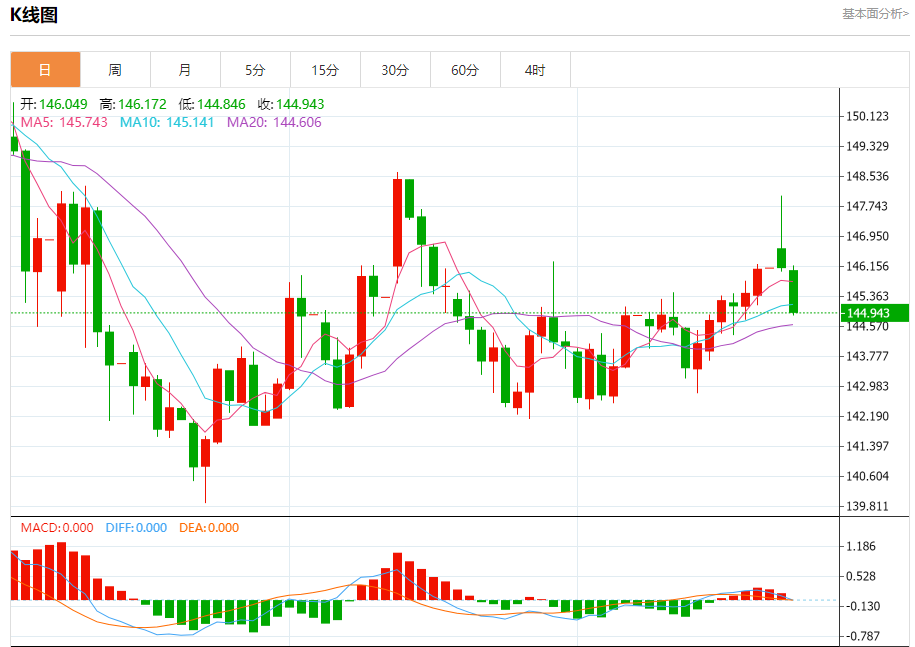This screenshot has height=647, width=915.
Task: Click the green current price tag 144.943
Action: click(x=875, y=313)
